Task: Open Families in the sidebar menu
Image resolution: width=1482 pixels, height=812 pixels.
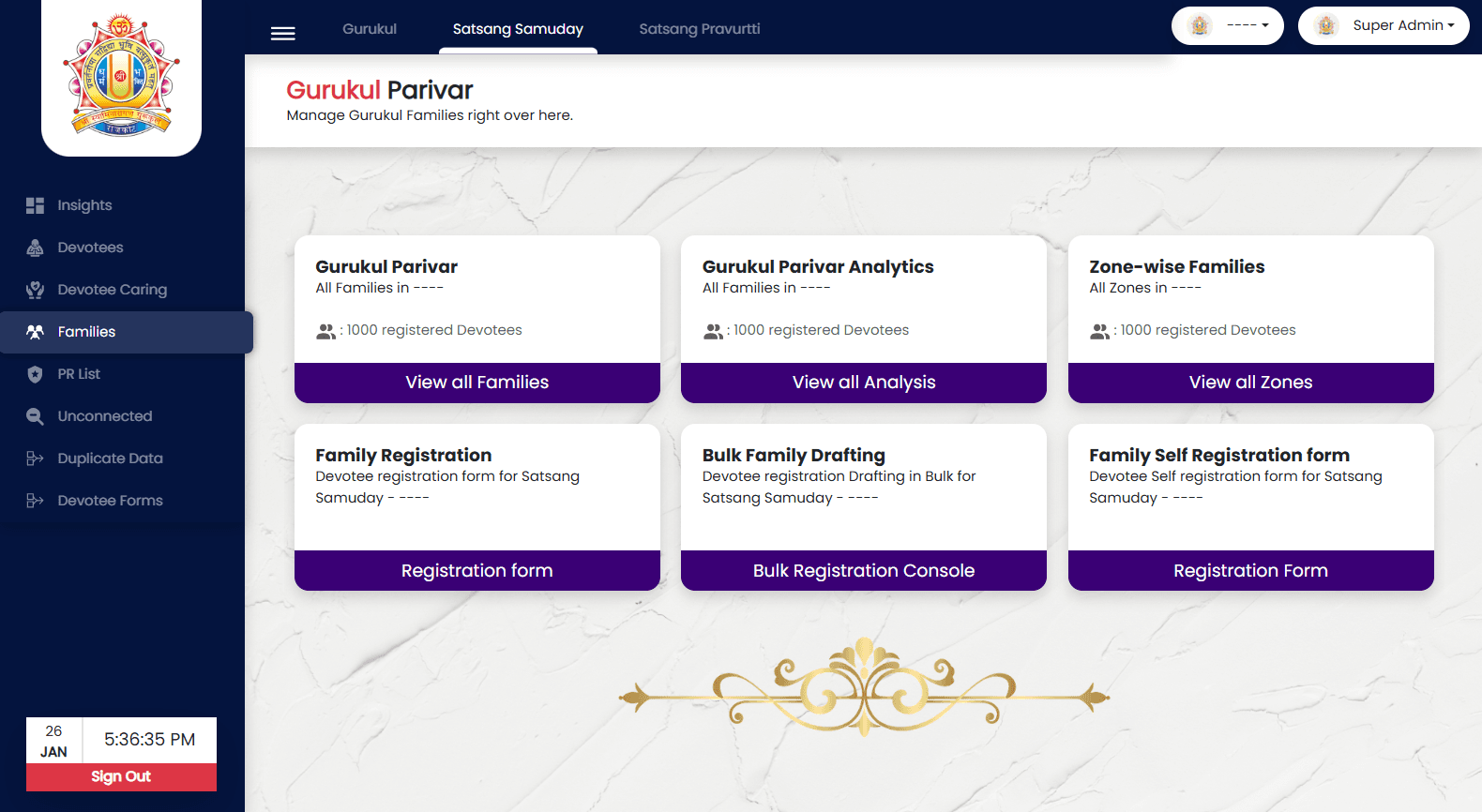Action: tap(86, 332)
